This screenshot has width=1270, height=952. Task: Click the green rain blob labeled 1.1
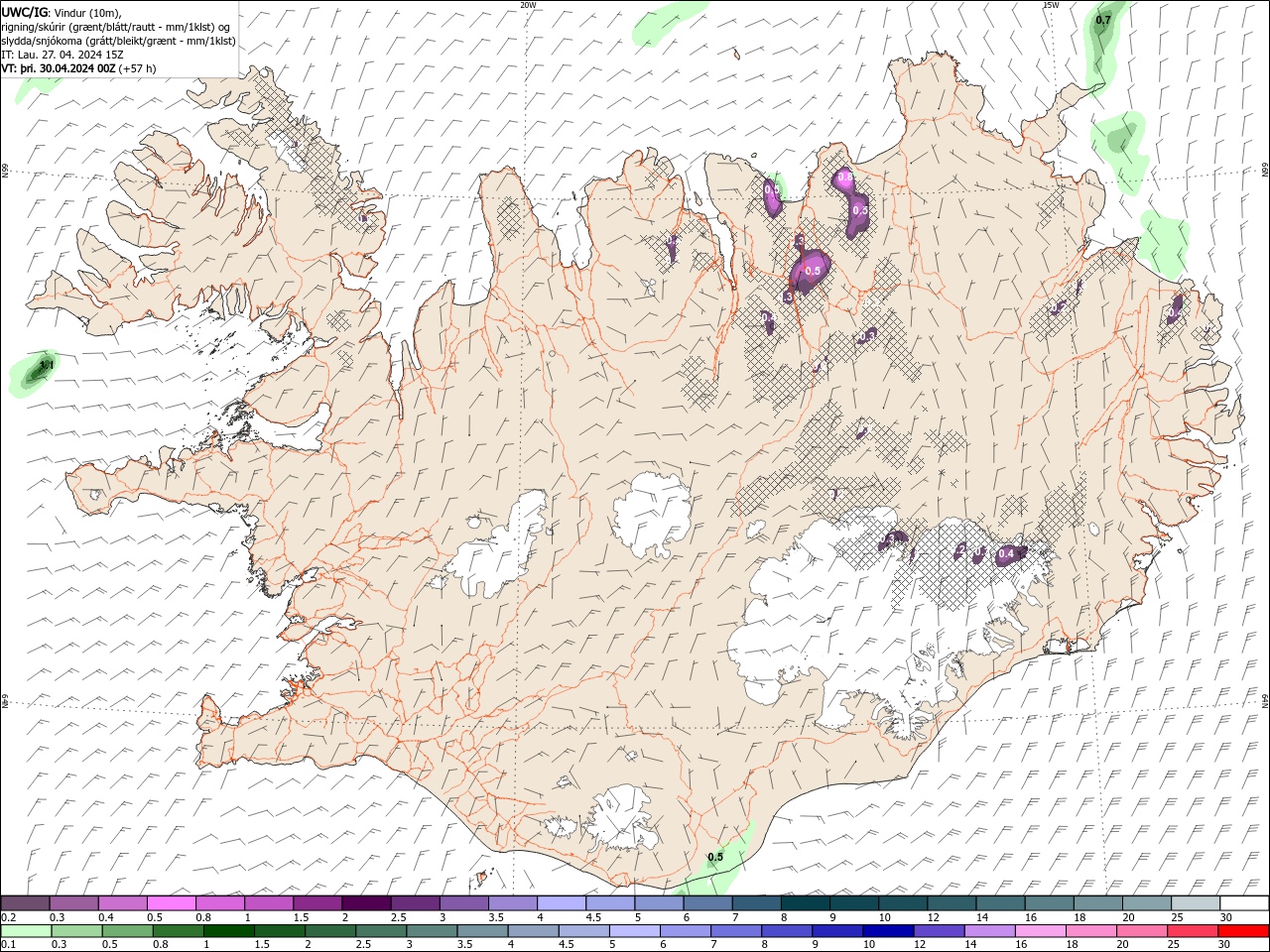click(x=35, y=373)
